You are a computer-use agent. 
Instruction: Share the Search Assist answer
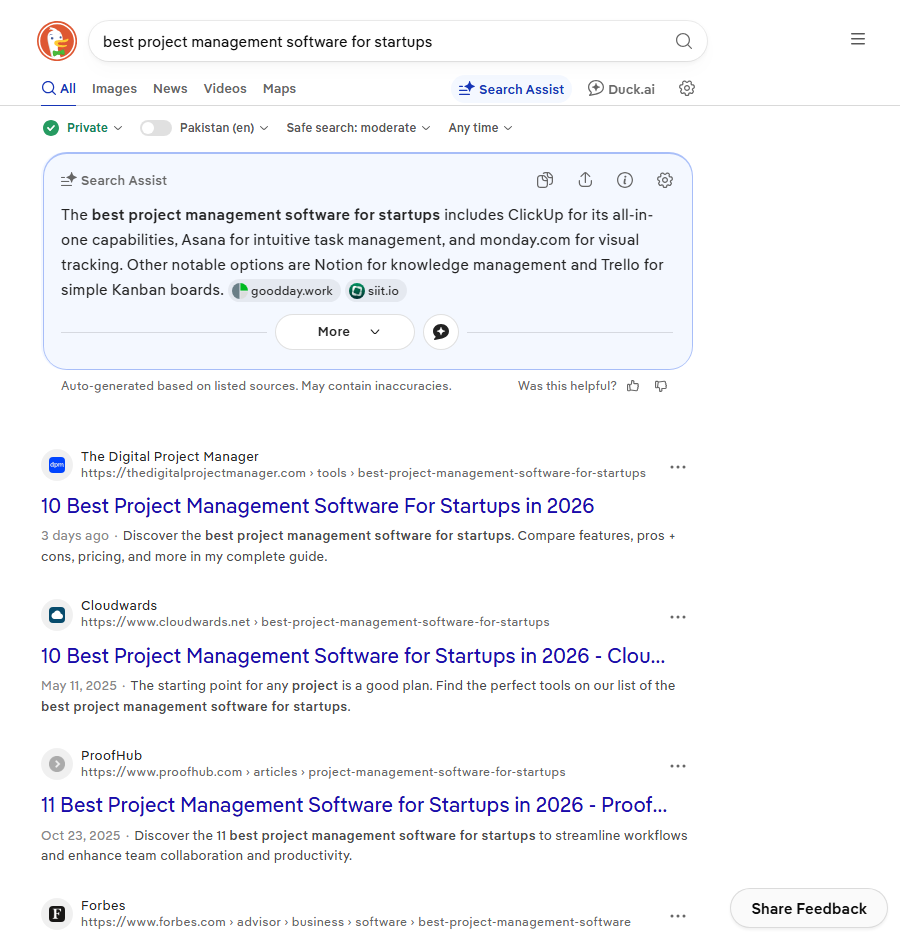(585, 180)
